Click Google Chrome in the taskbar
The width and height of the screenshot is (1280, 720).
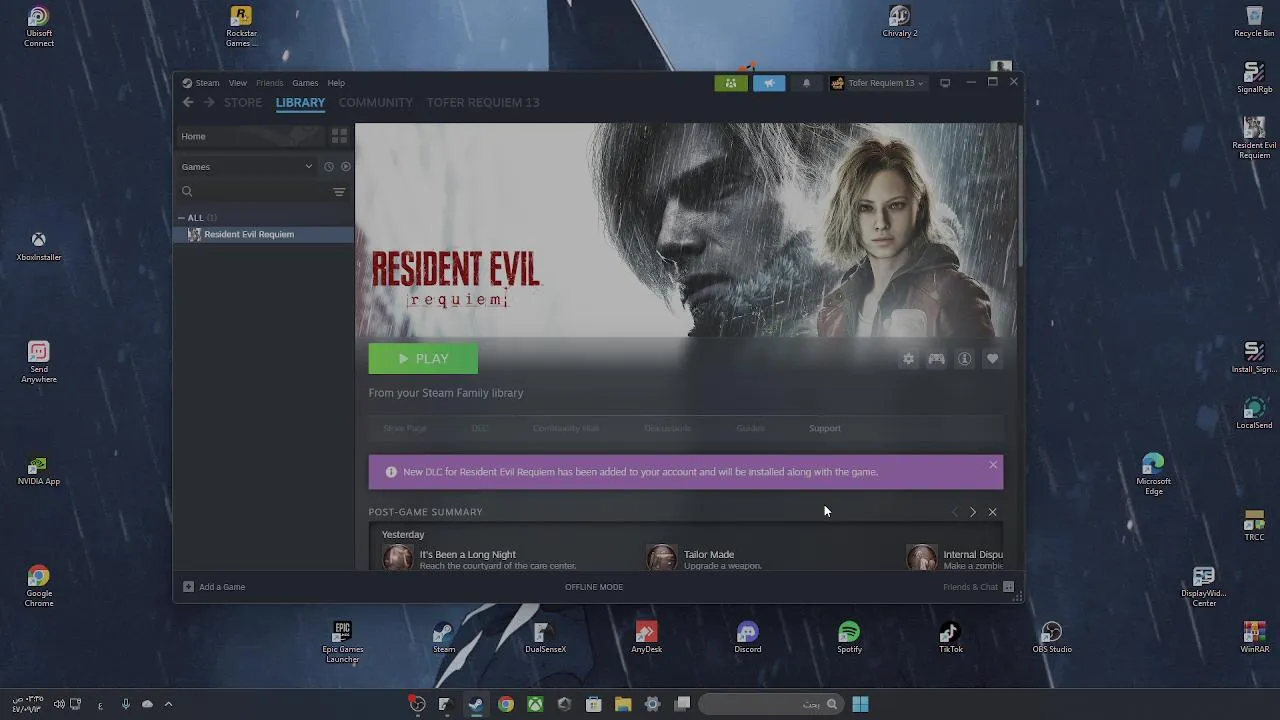click(506, 704)
